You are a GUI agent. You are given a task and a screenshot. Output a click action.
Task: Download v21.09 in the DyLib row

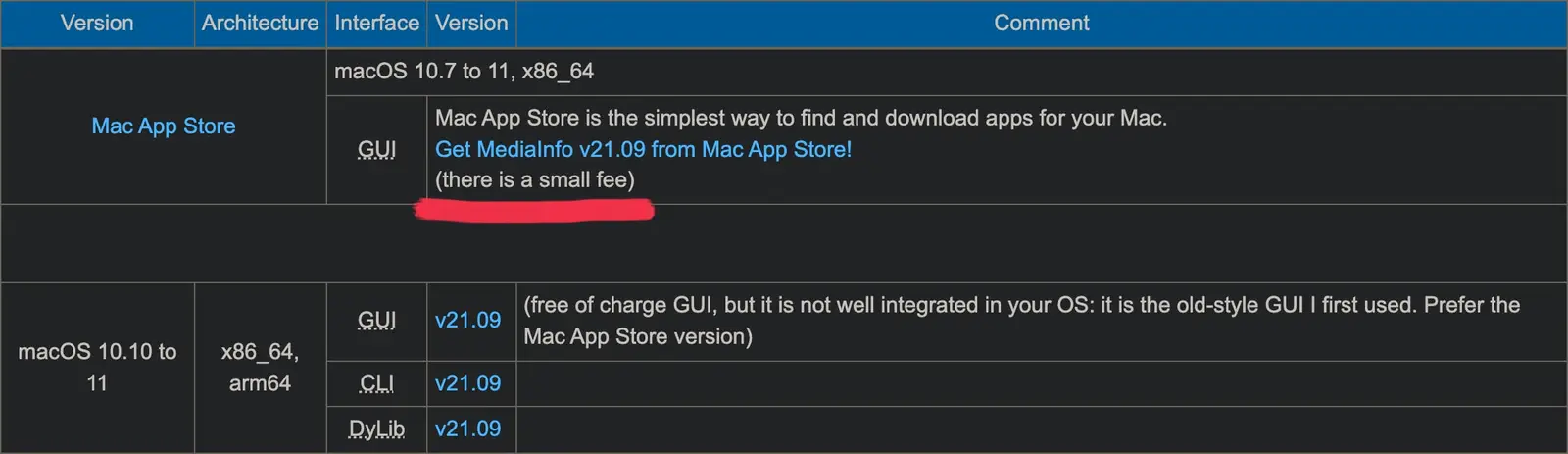point(467,429)
